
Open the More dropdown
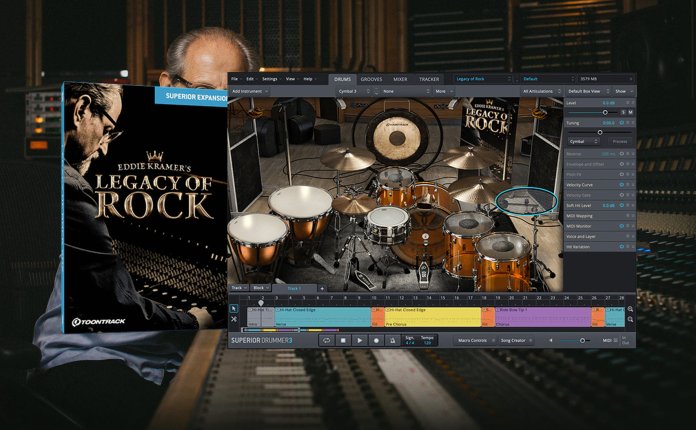pos(443,91)
